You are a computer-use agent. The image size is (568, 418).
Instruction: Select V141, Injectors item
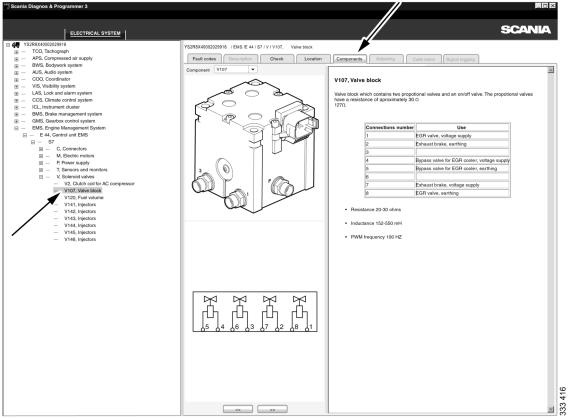[80, 205]
